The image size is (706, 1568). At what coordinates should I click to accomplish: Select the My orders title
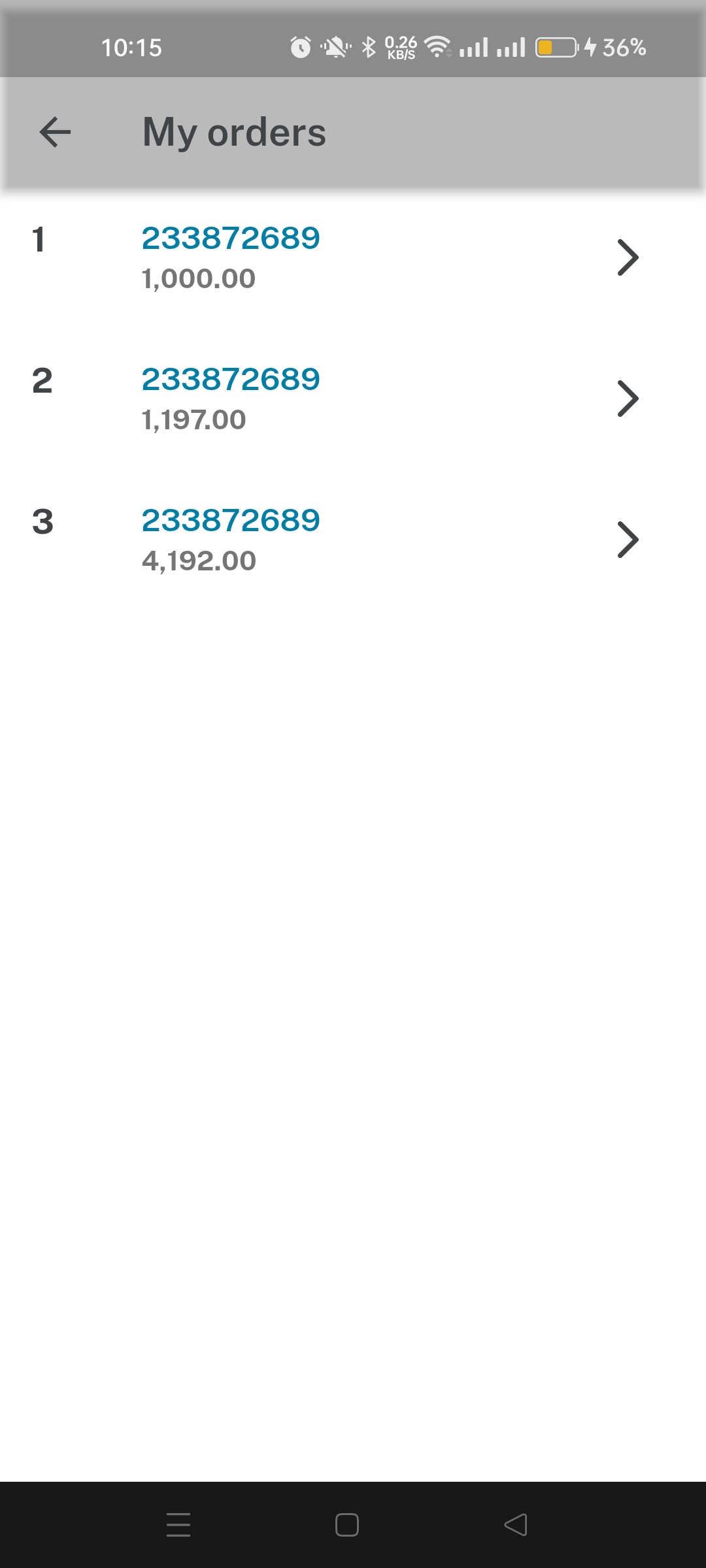[x=234, y=133]
